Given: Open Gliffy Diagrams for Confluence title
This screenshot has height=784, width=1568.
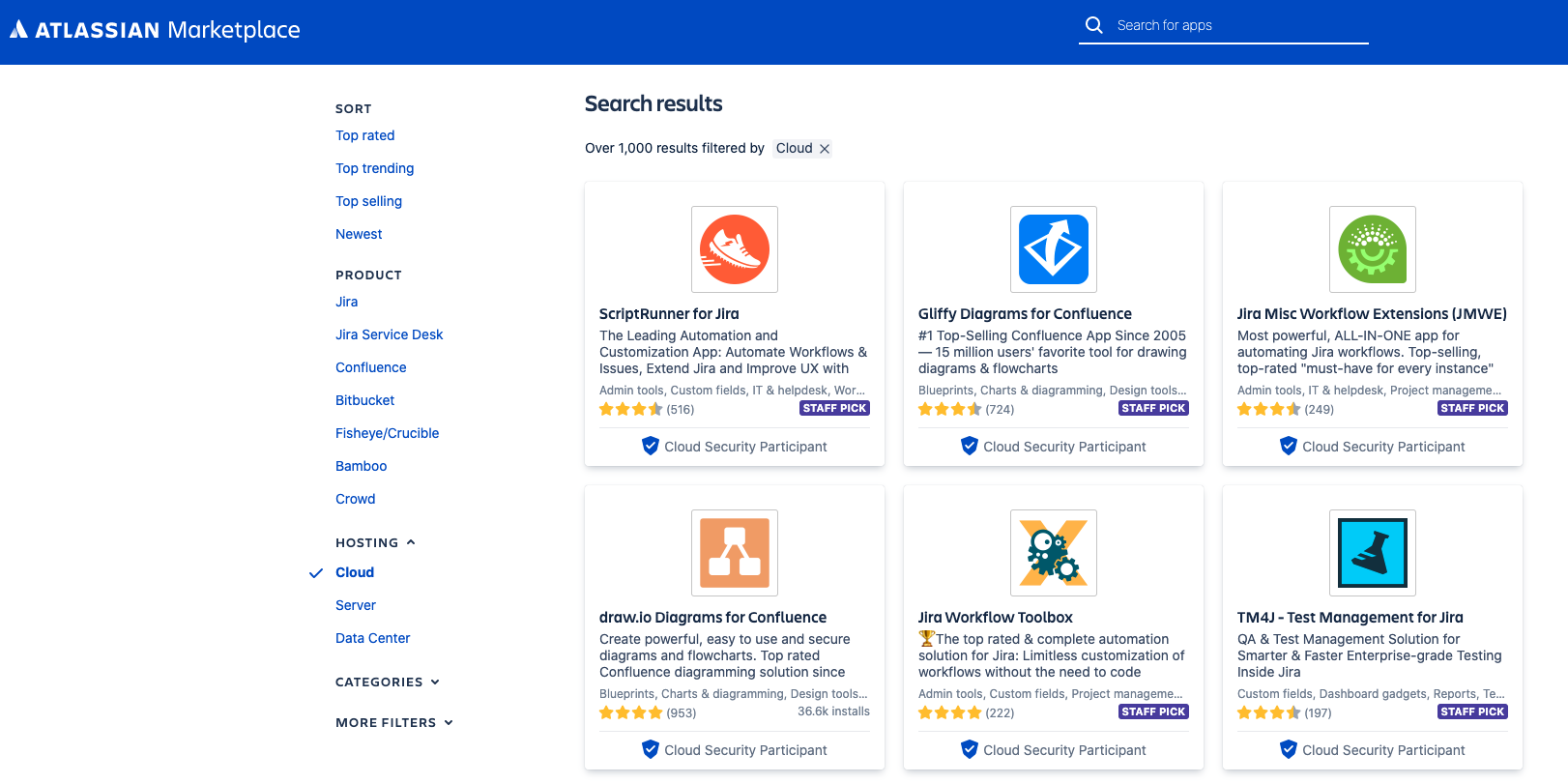Looking at the screenshot, I should pos(1025,314).
